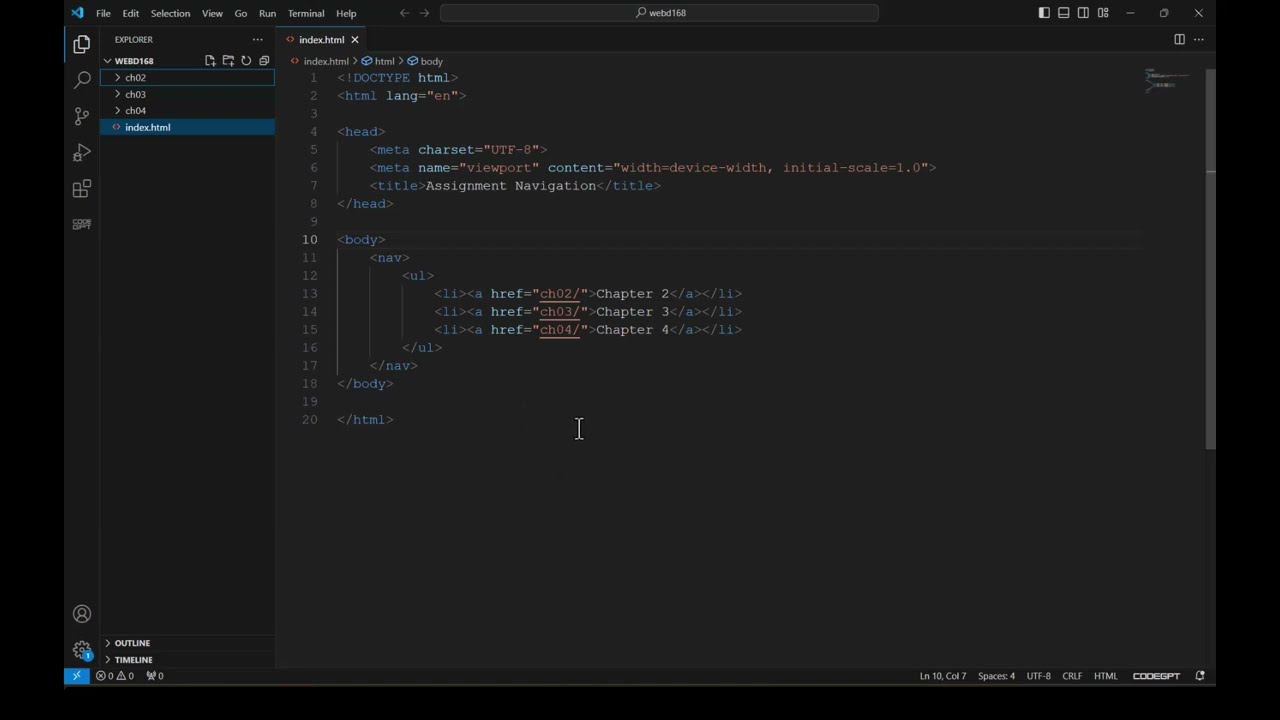Click the ch02/ href link on line 13

tap(560, 294)
